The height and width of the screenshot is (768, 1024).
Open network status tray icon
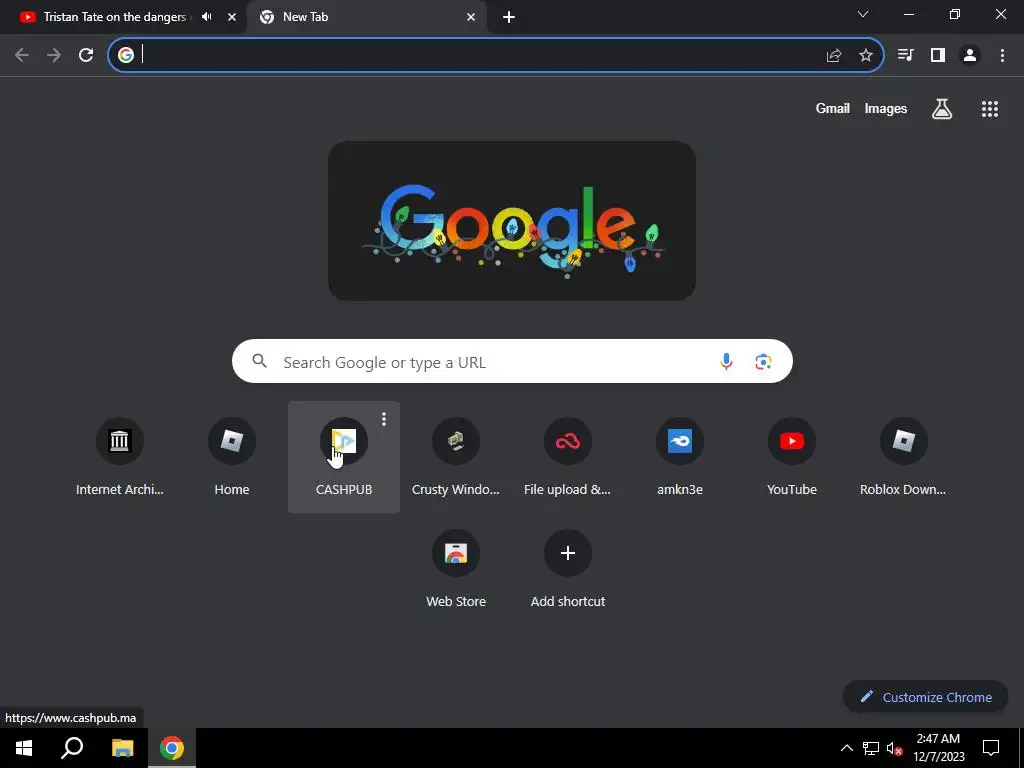pos(871,748)
